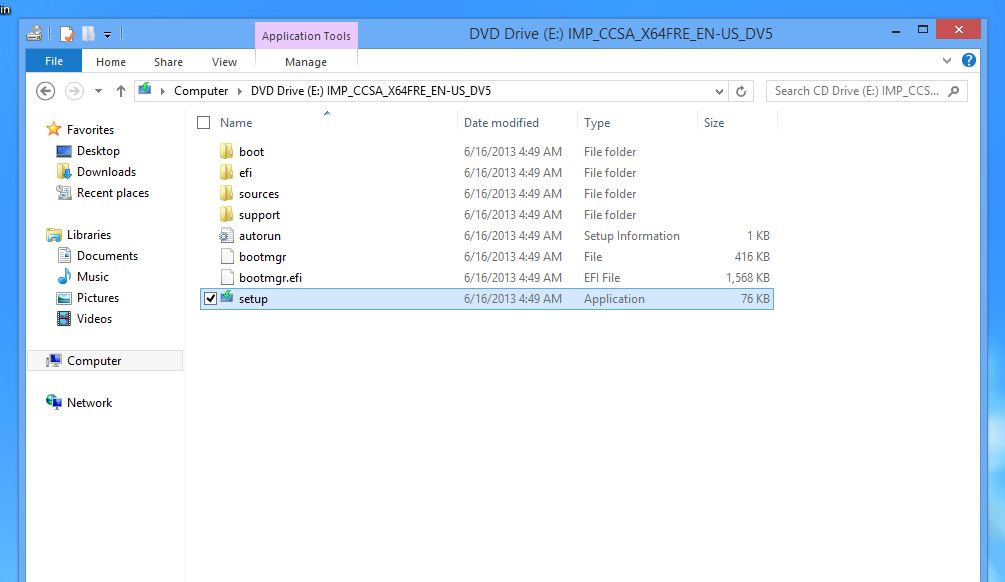Expand the ribbon with the chevron
The image size is (1005, 582).
pos(947,61)
